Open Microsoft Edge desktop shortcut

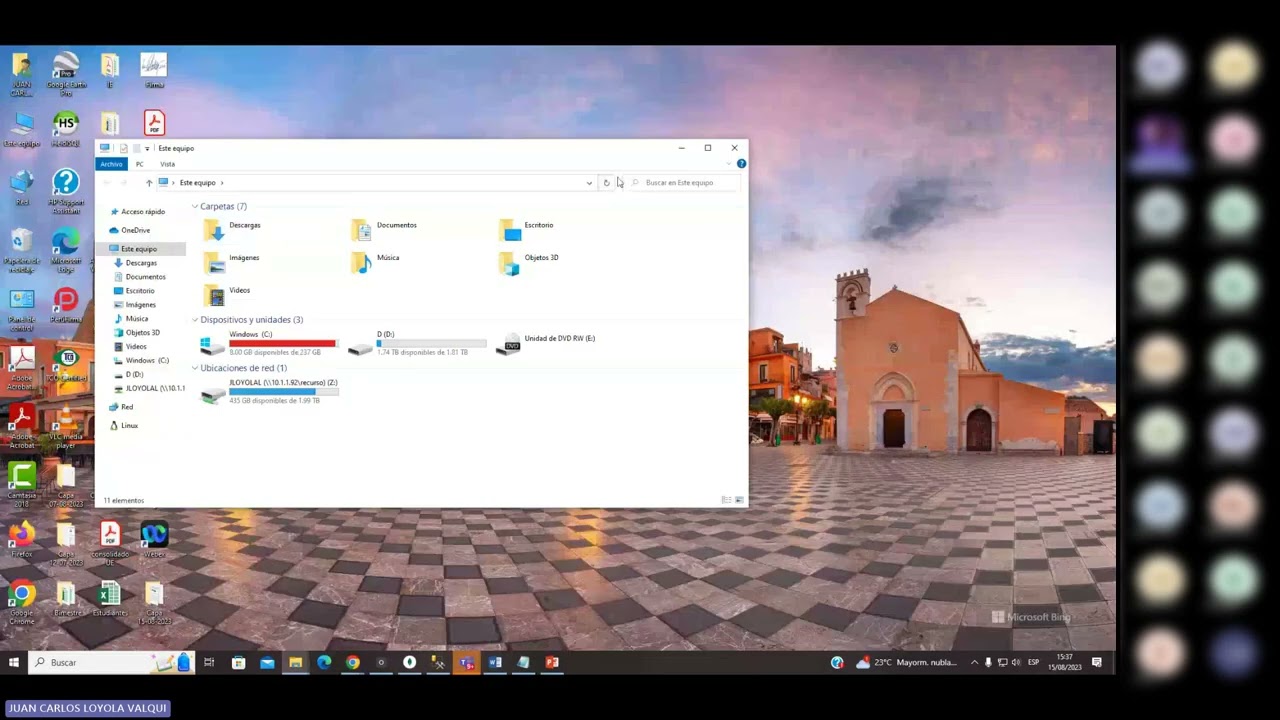pyautogui.click(x=66, y=251)
